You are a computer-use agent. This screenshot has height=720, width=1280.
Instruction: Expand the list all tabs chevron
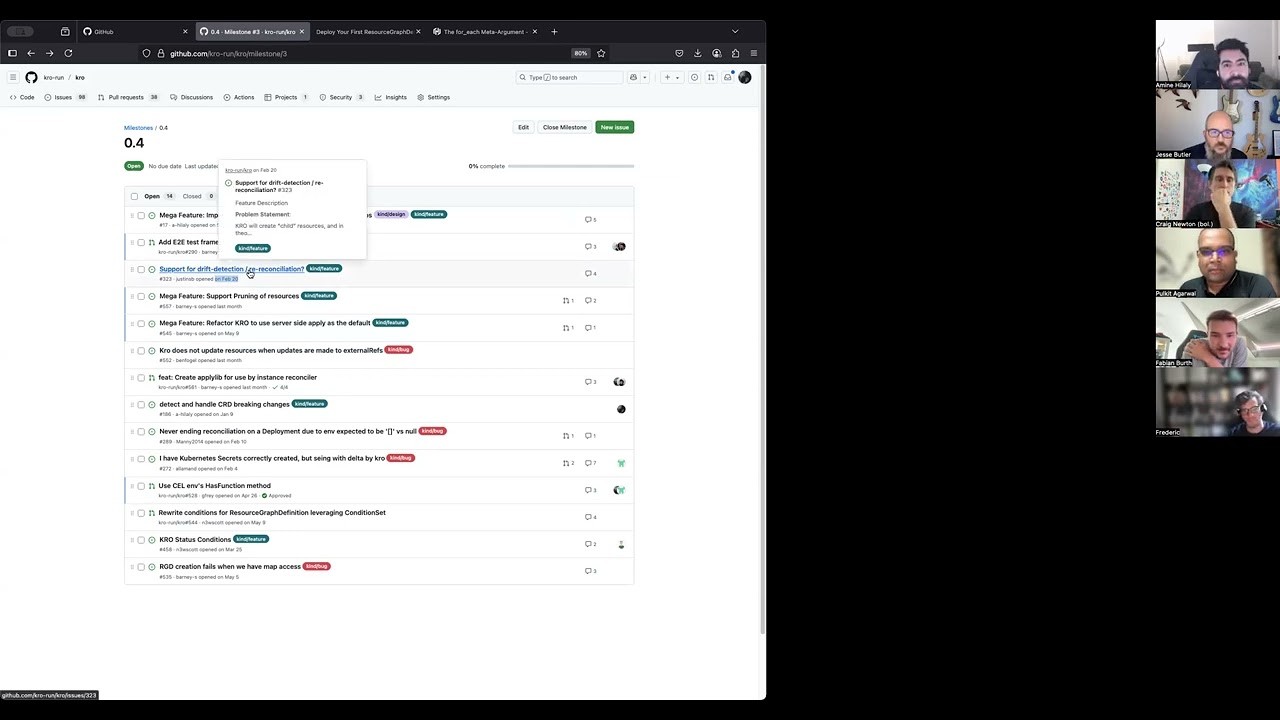click(735, 31)
